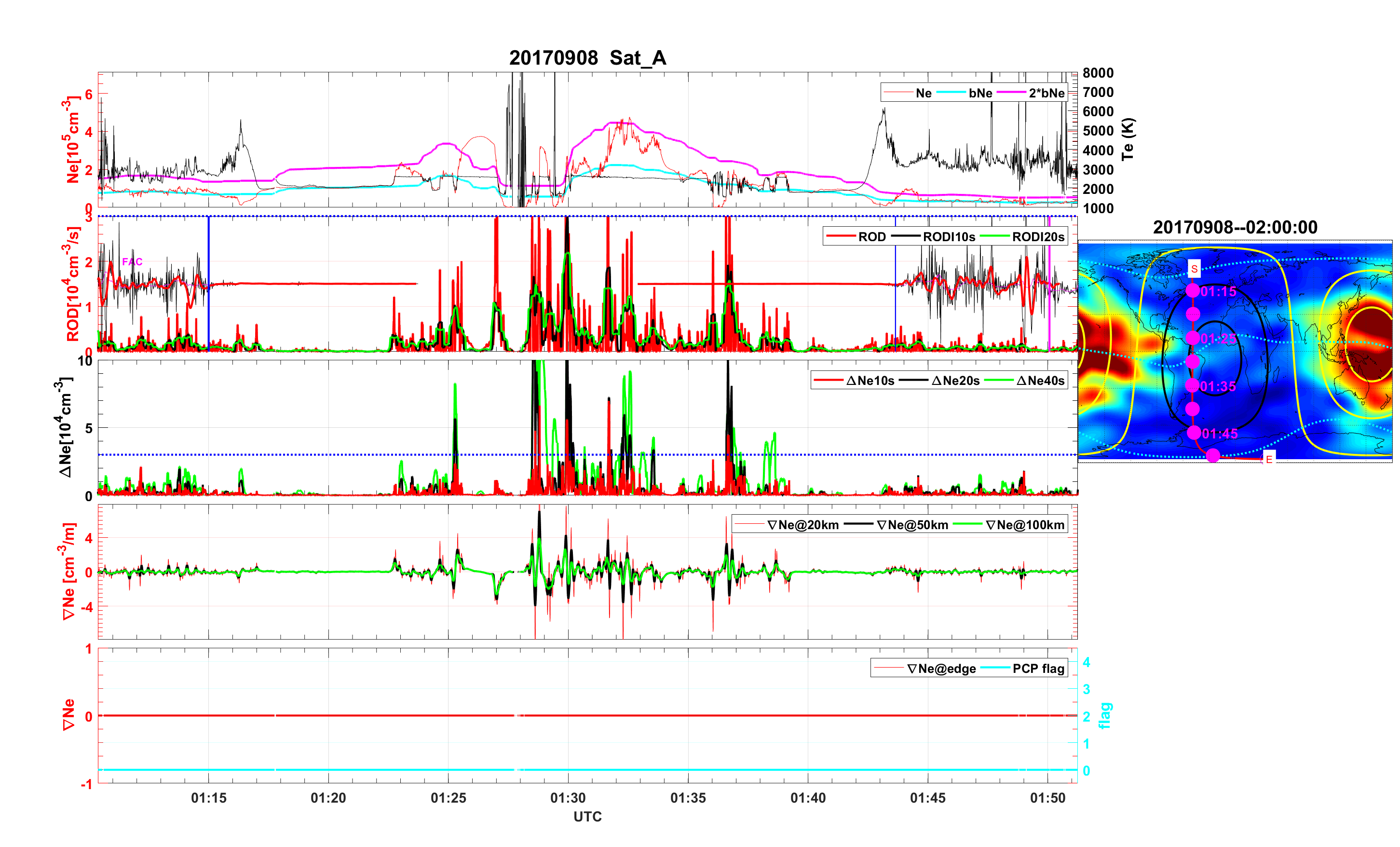Click the 01:30 tick label on the UTC axis
The image size is (1400, 847).
(568, 798)
